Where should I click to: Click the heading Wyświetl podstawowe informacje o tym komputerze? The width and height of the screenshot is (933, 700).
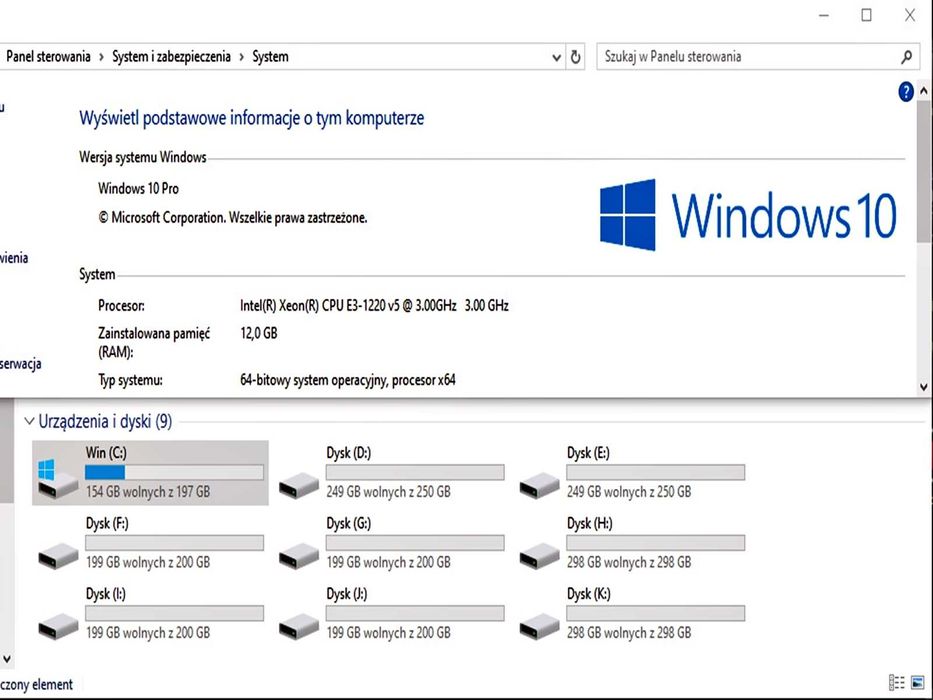point(252,118)
